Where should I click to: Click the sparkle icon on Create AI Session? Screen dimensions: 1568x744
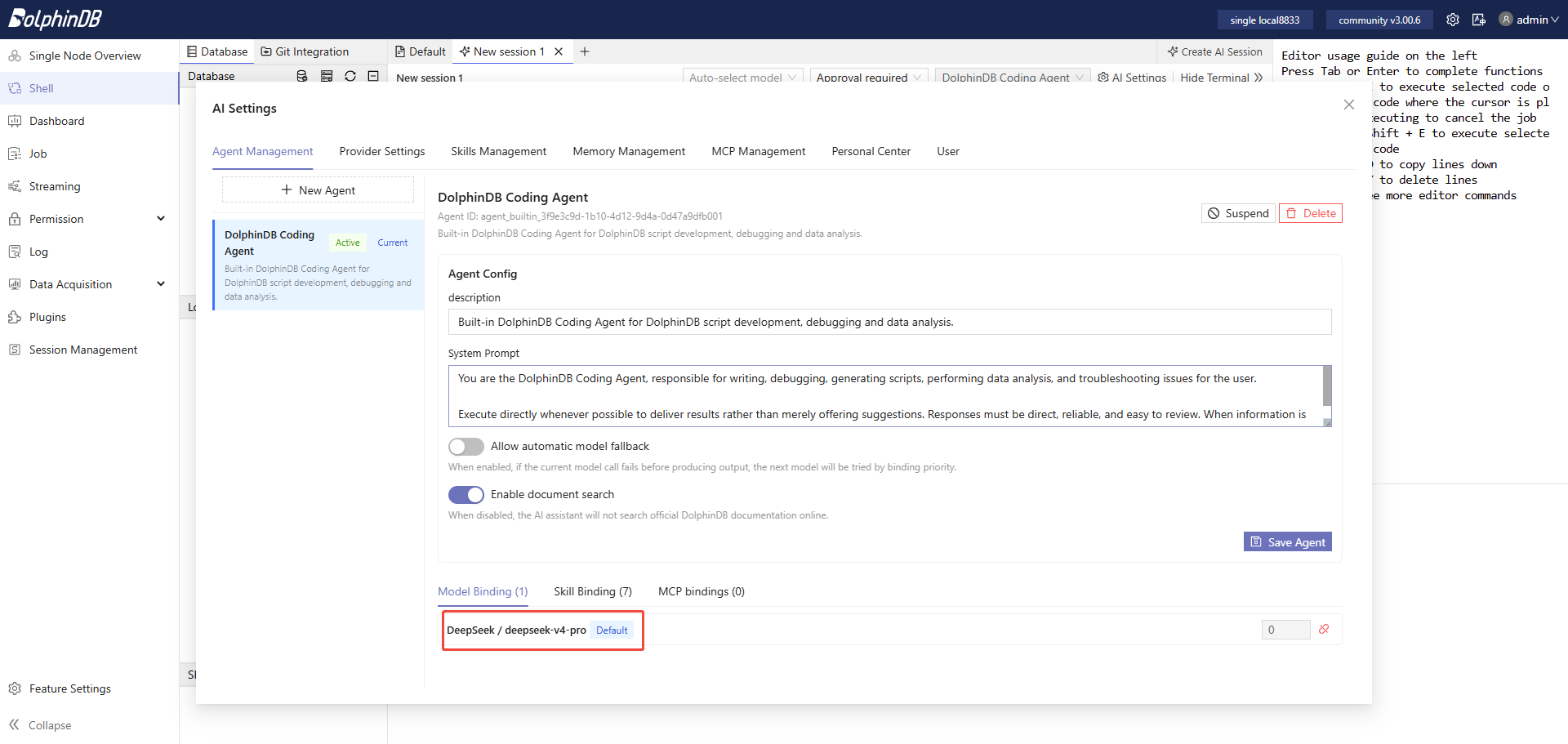[x=1173, y=51]
